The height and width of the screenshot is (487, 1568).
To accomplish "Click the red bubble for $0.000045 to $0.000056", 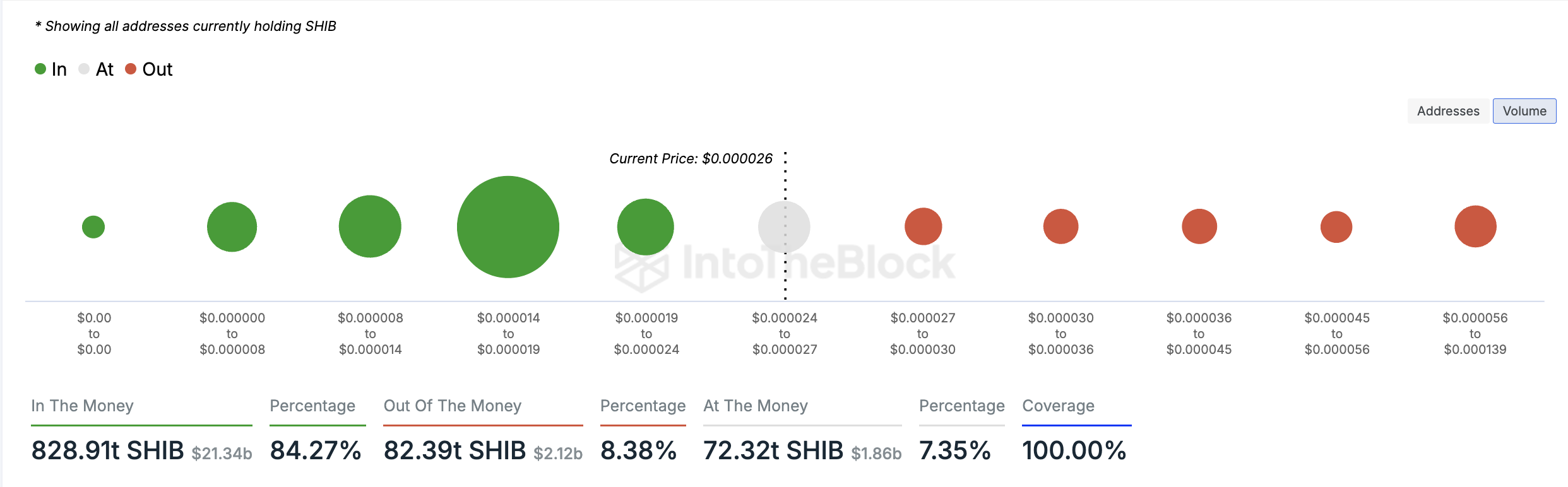I will (x=1336, y=227).
